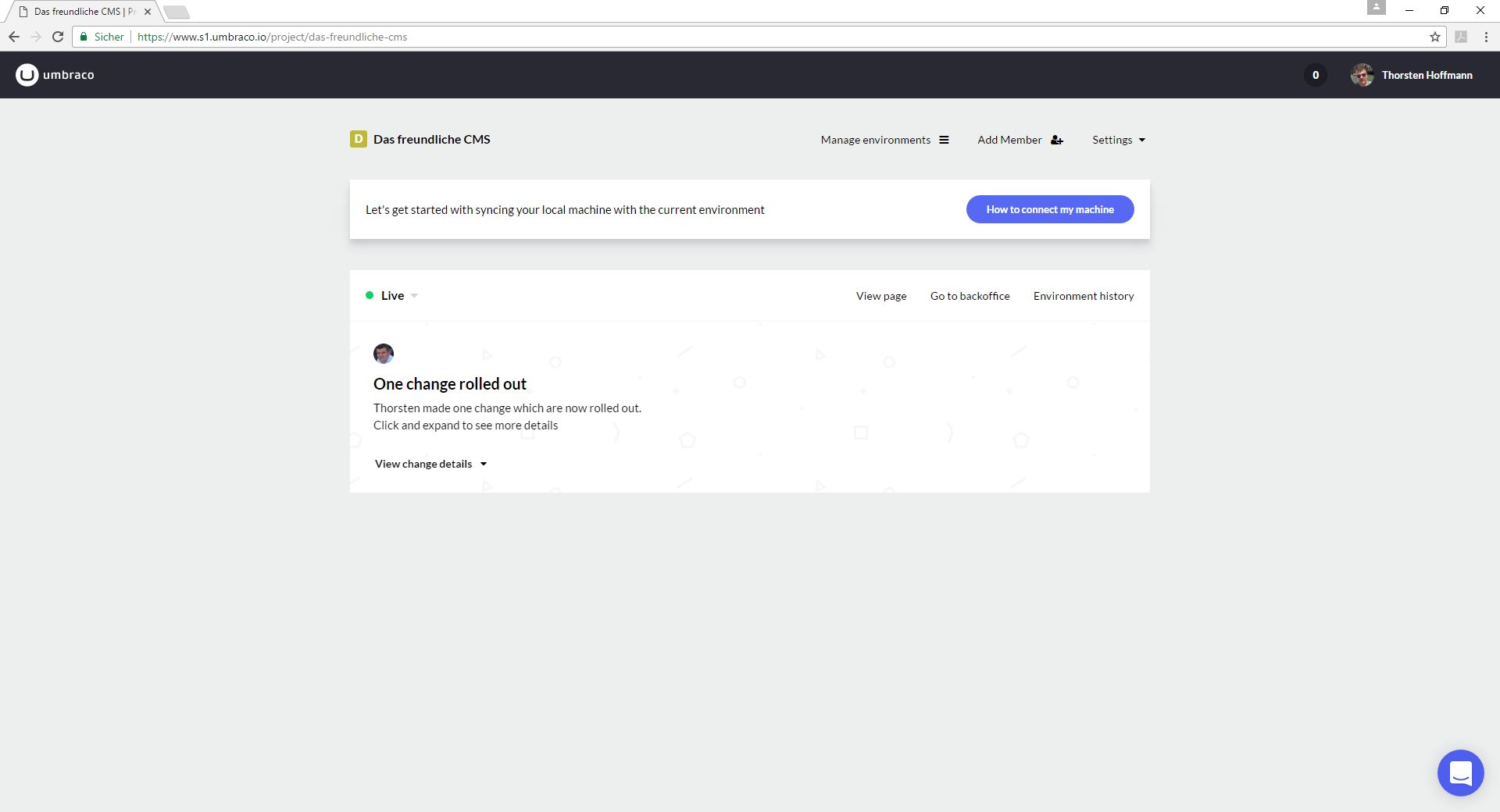
Task: Bookmark this page with the star icon
Action: [1434, 37]
